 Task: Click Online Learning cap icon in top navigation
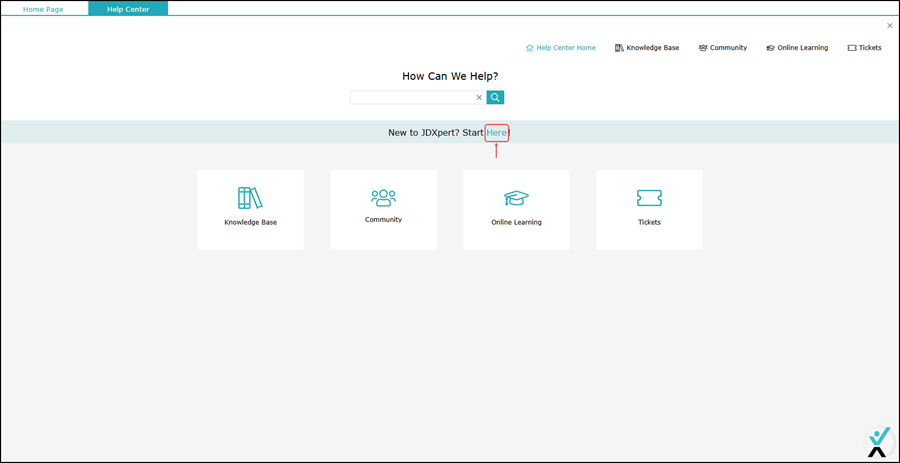771,48
